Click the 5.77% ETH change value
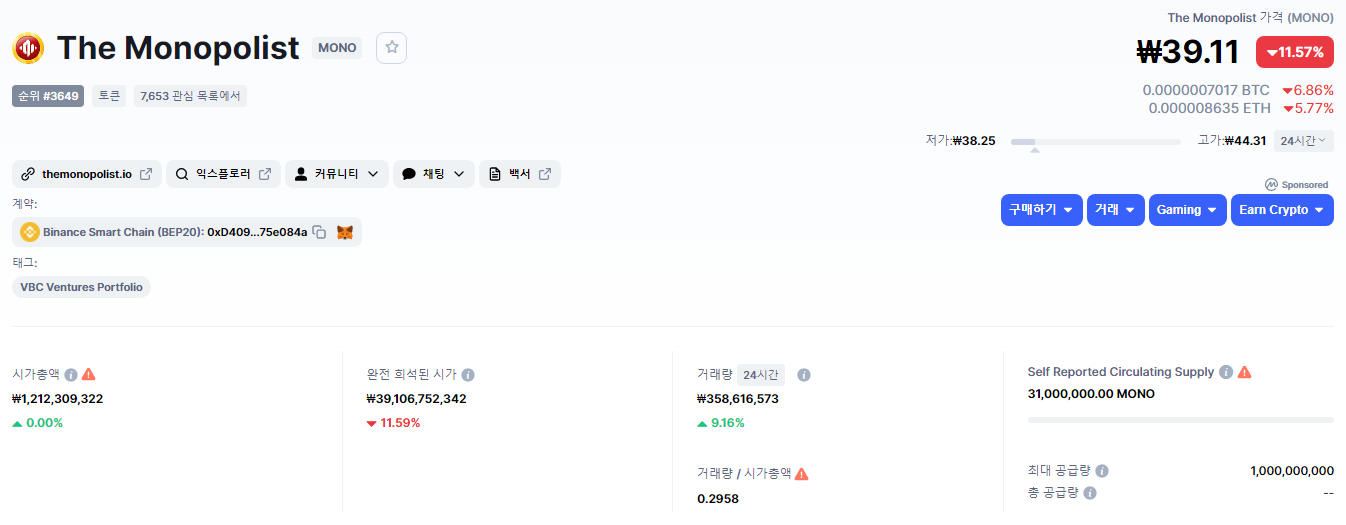1346x525 pixels. (1308, 108)
